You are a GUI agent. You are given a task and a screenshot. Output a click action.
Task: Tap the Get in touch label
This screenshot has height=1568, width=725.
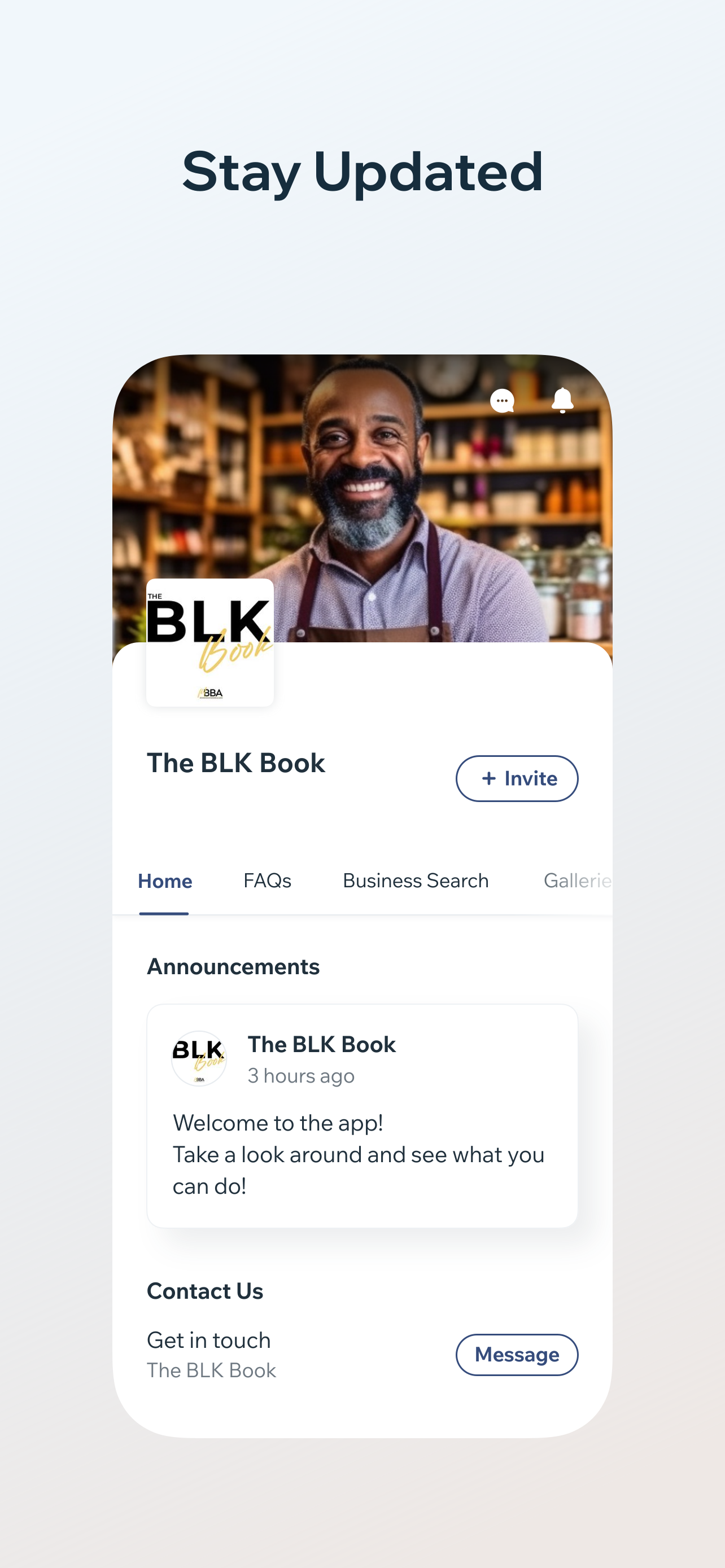[x=209, y=1340]
